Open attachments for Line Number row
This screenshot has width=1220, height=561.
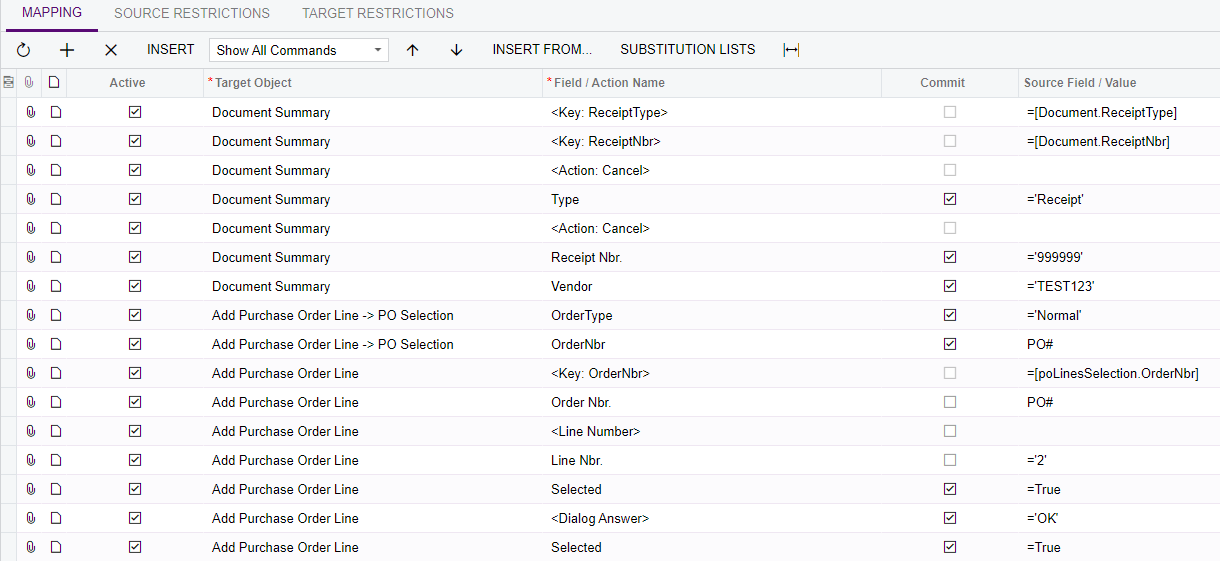tap(30, 431)
